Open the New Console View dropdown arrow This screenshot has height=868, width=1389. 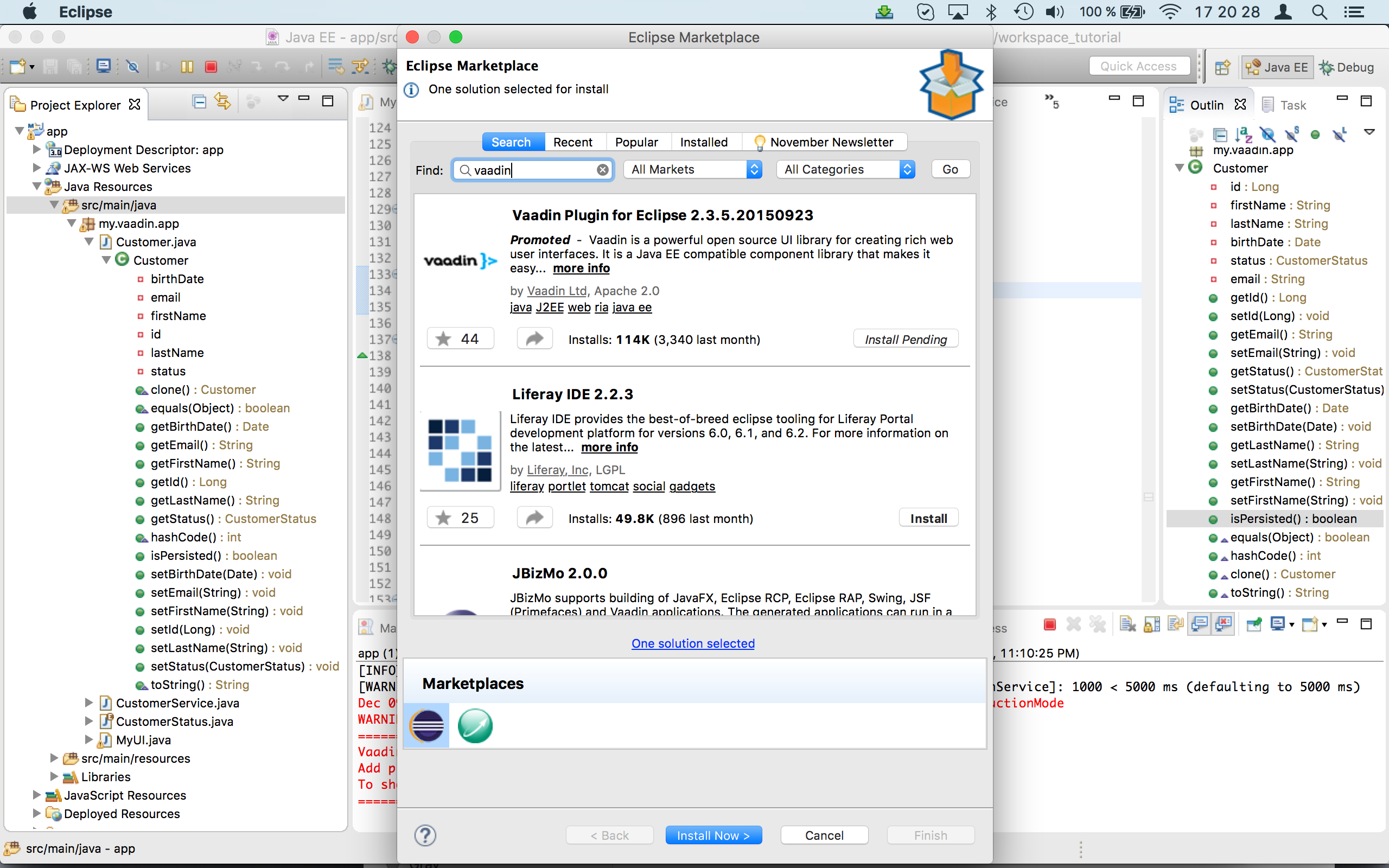pos(1324,624)
